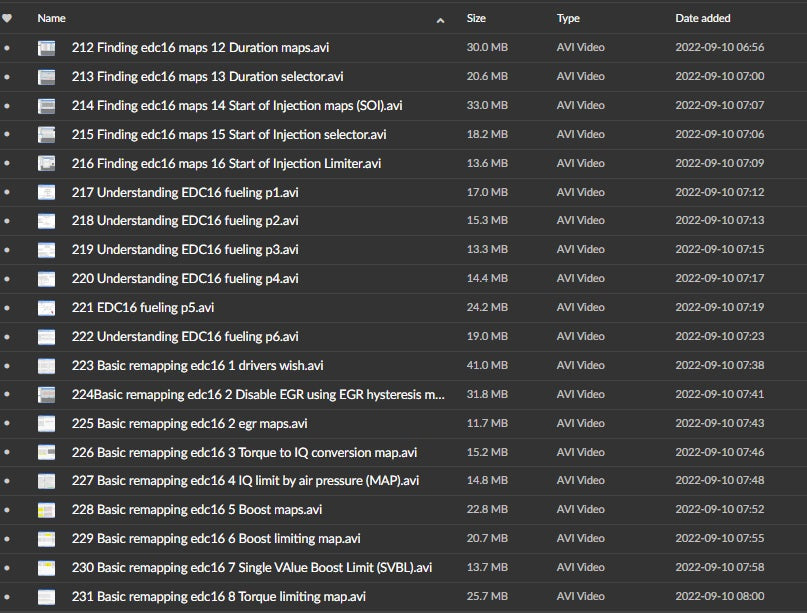Click the sort arrow in the Name column
This screenshot has width=807, height=613.
[441, 19]
